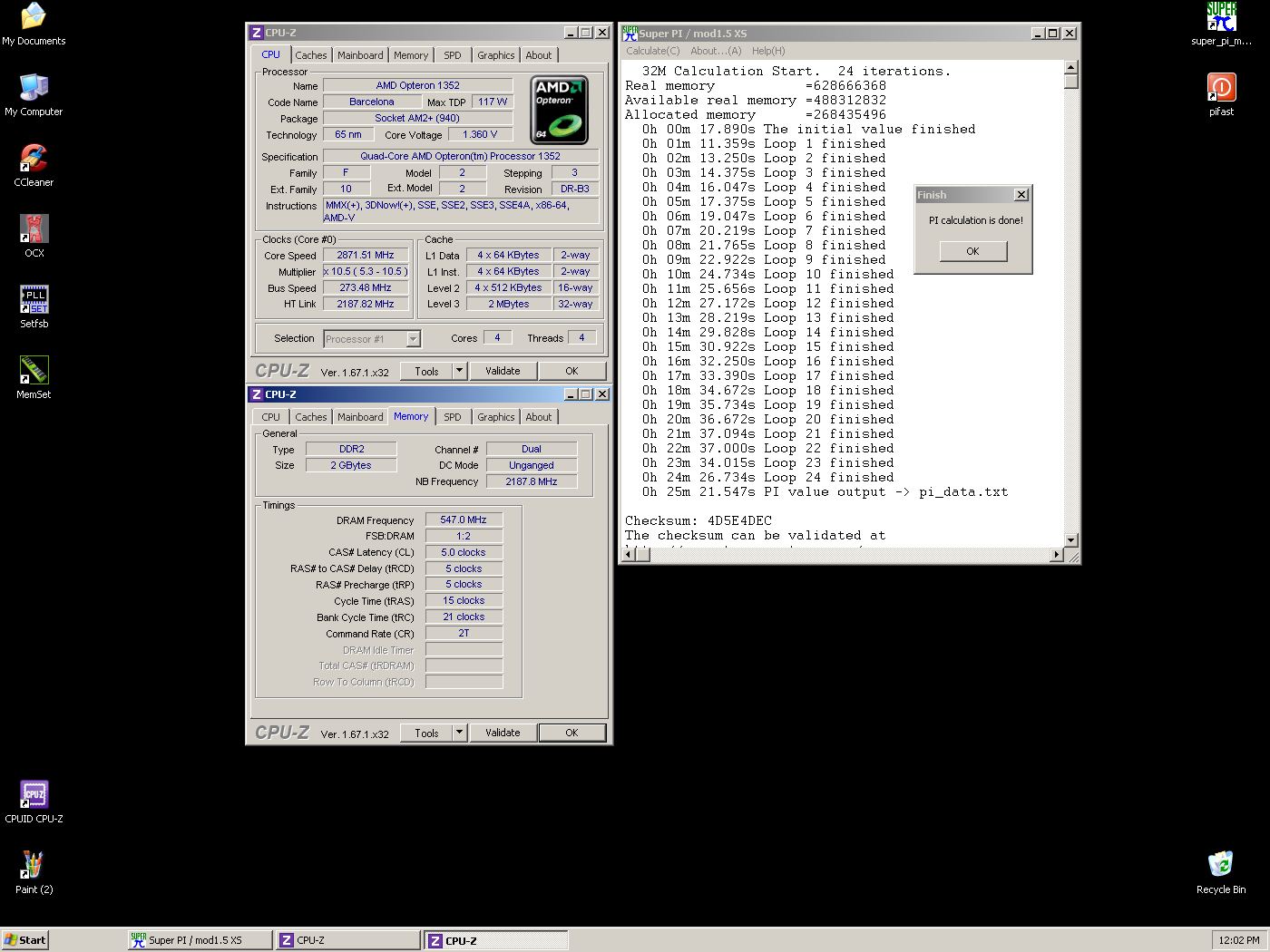
Task: Open About tab in top CPU-Z window
Action: (x=539, y=55)
